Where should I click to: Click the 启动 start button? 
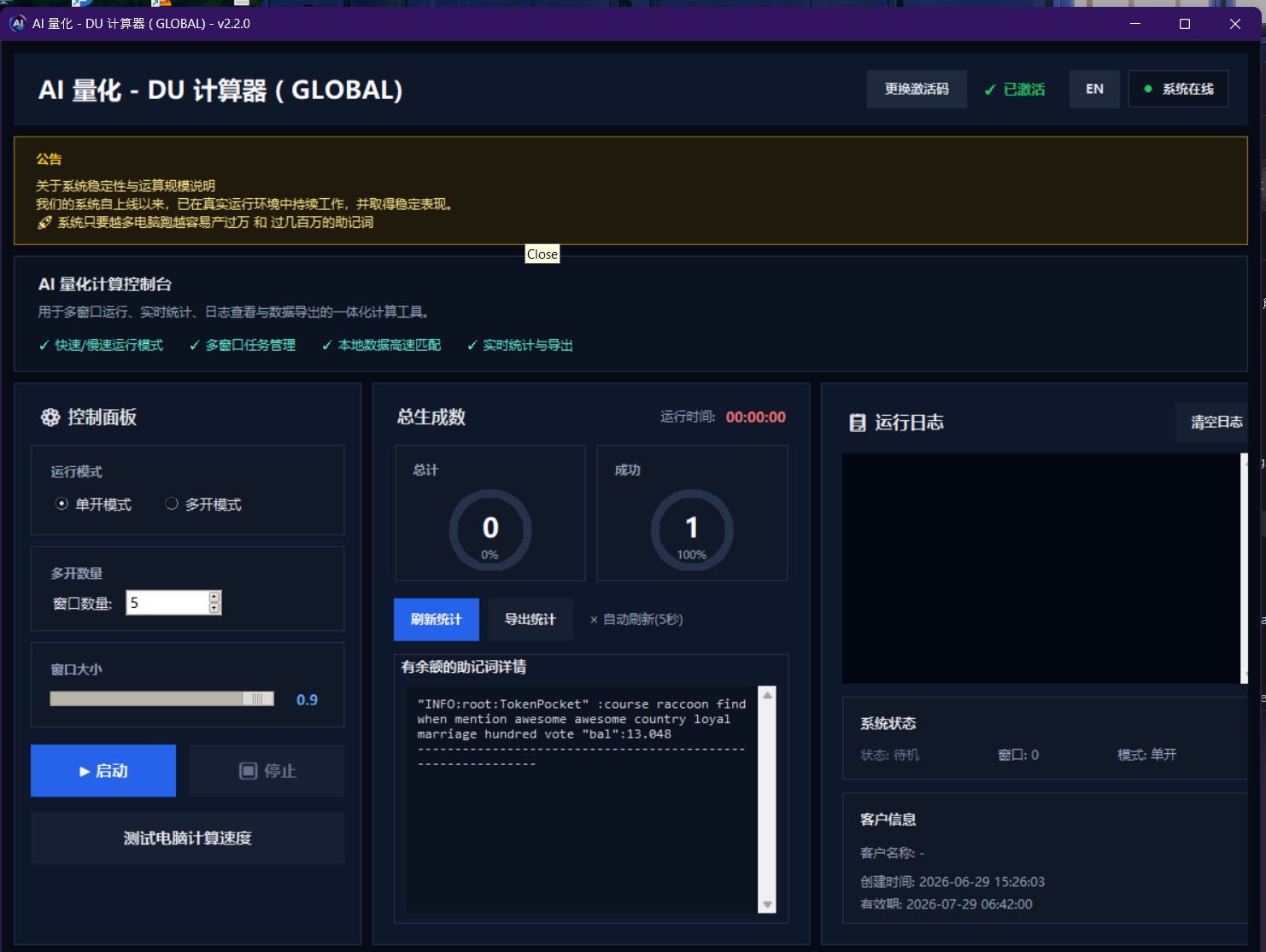[103, 771]
